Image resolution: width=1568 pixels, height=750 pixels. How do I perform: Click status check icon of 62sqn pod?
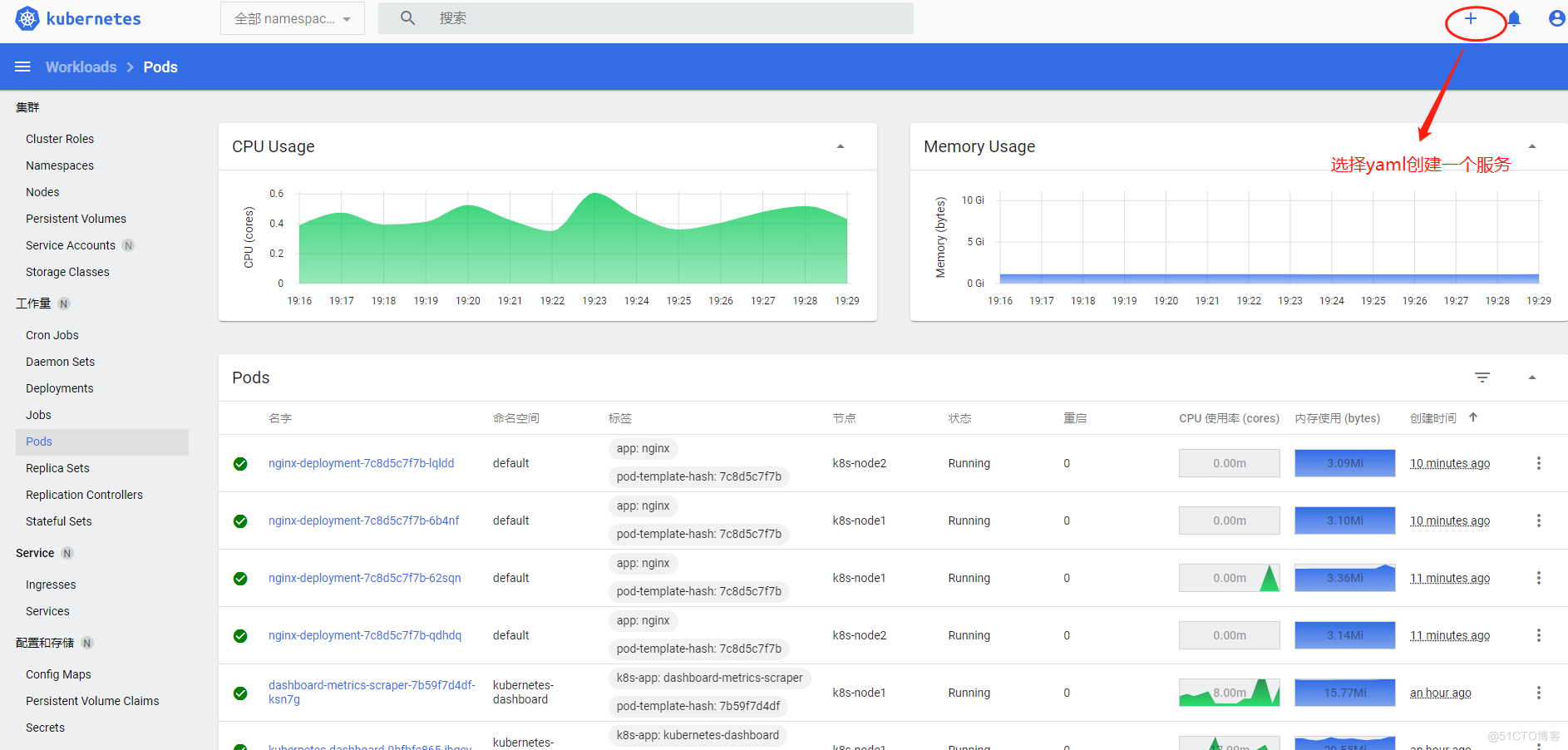pyautogui.click(x=240, y=579)
